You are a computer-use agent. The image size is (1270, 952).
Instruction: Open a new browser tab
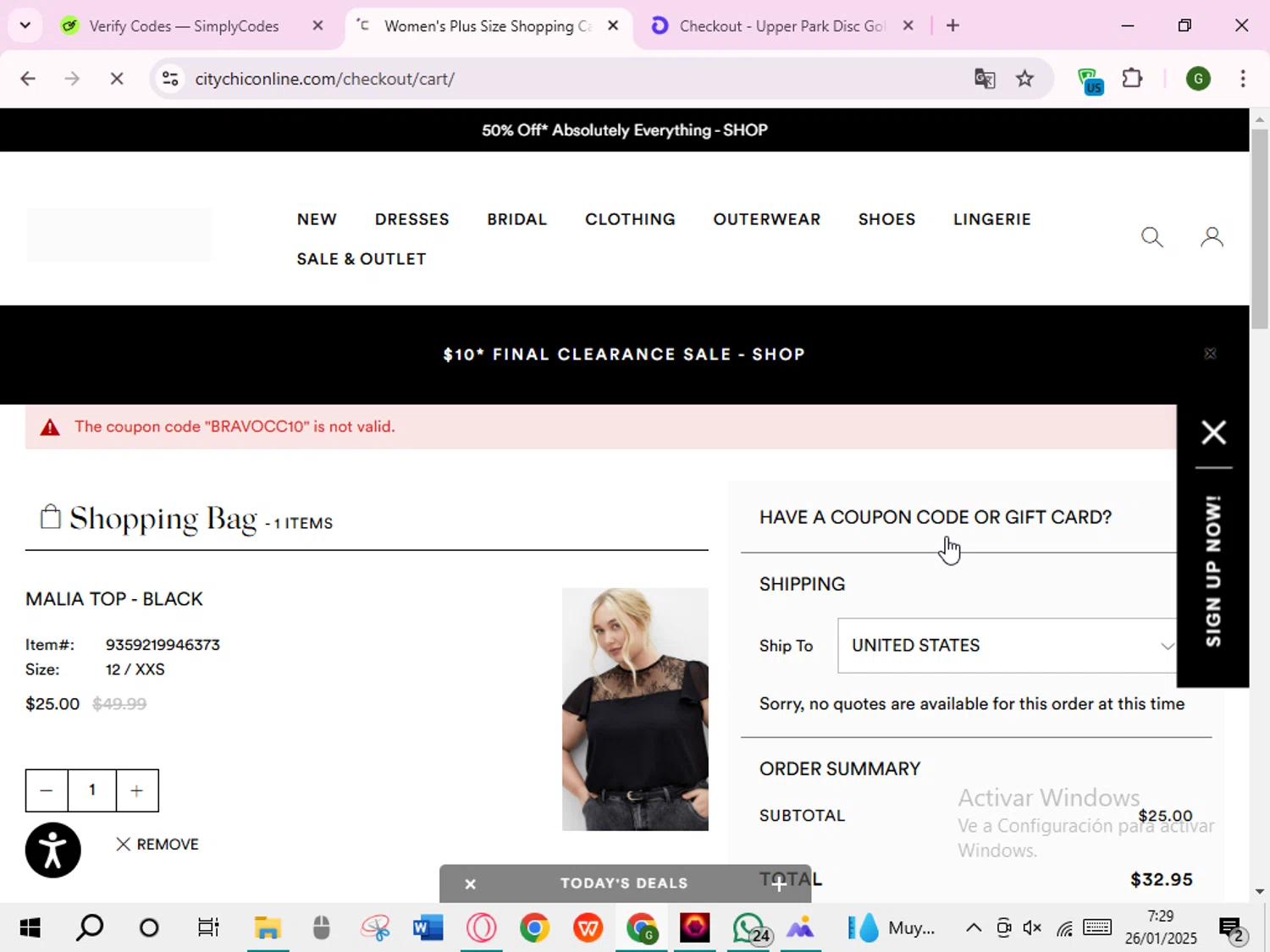coord(952,26)
